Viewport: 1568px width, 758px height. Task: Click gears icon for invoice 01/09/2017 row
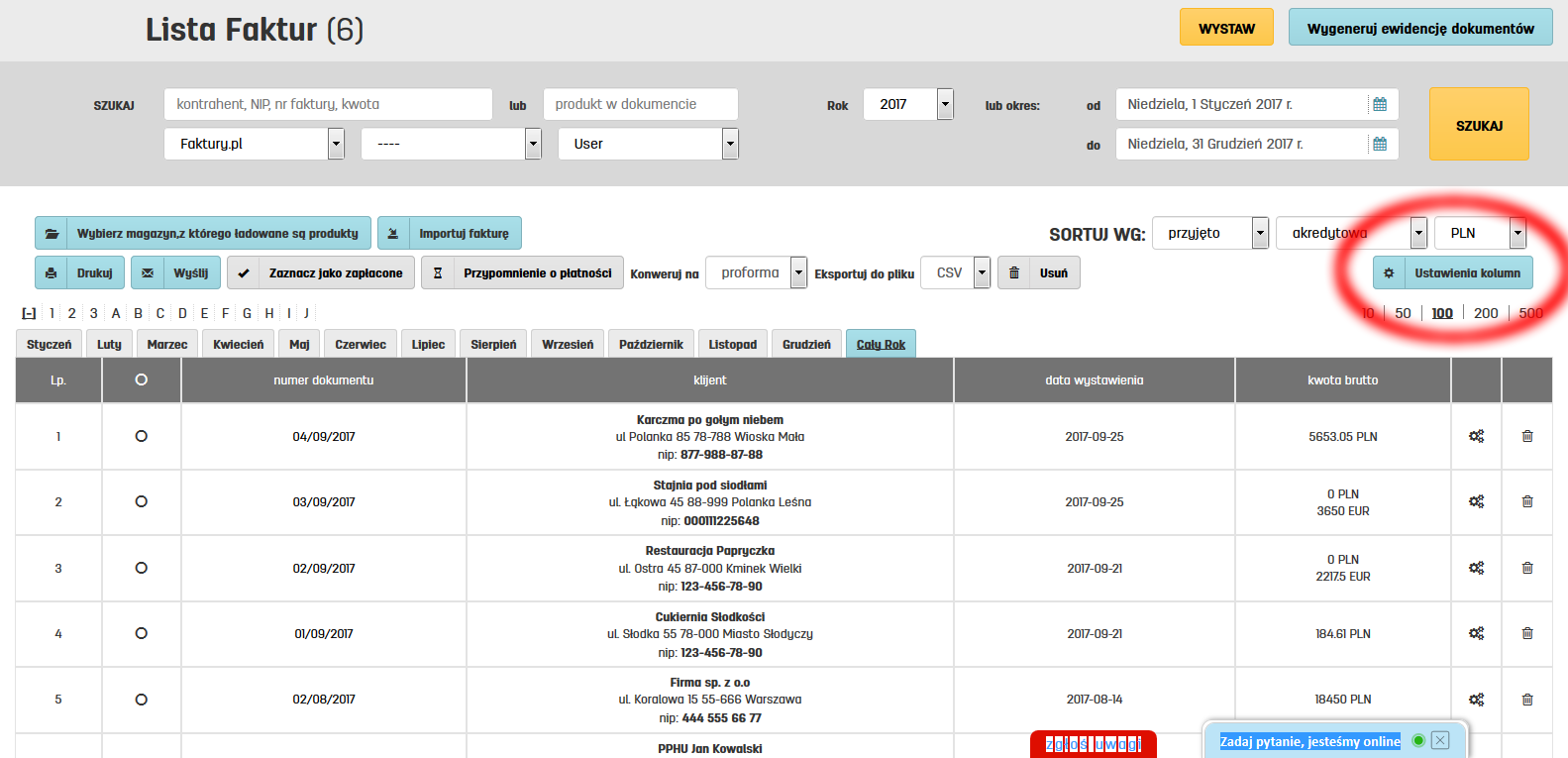(x=1476, y=633)
